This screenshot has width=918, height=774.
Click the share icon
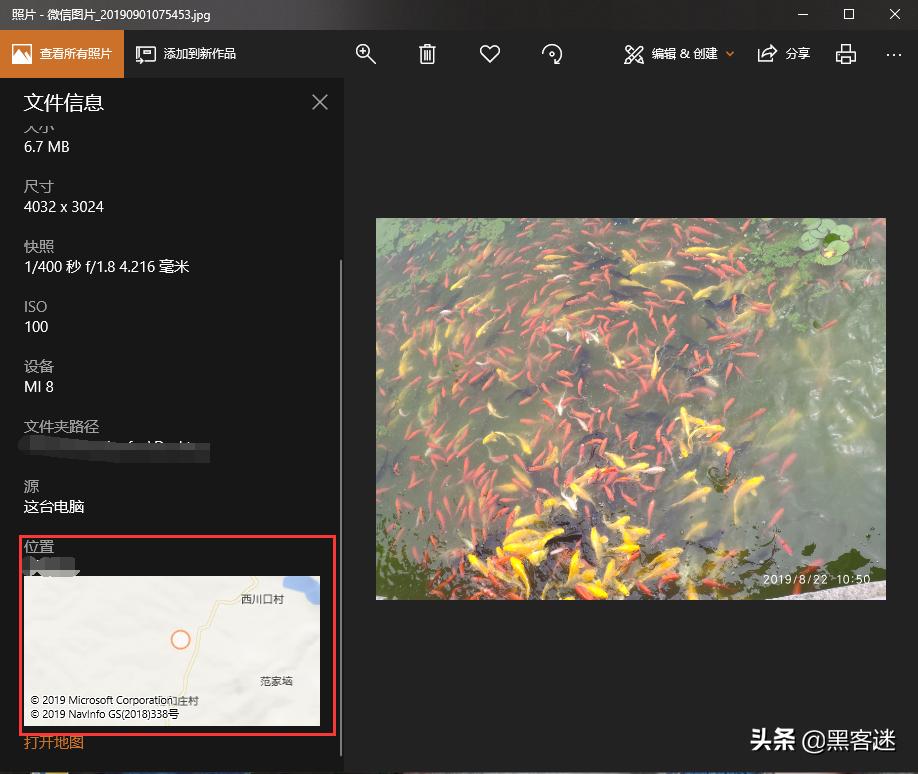tap(768, 54)
